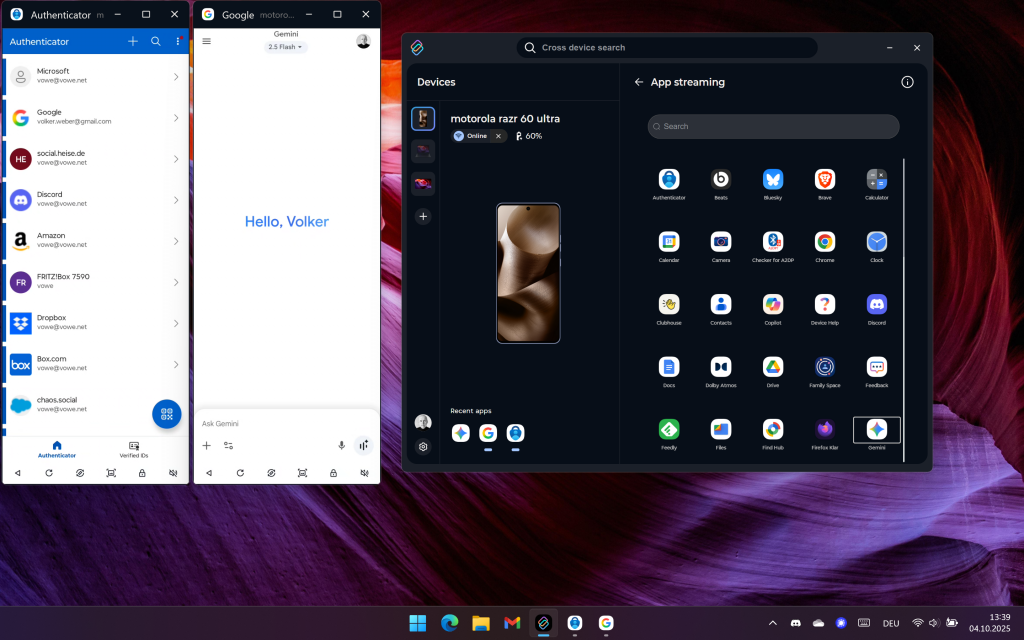
Task: Start the Discord app in the App streaming grid
Action: [x=877, y=305]
